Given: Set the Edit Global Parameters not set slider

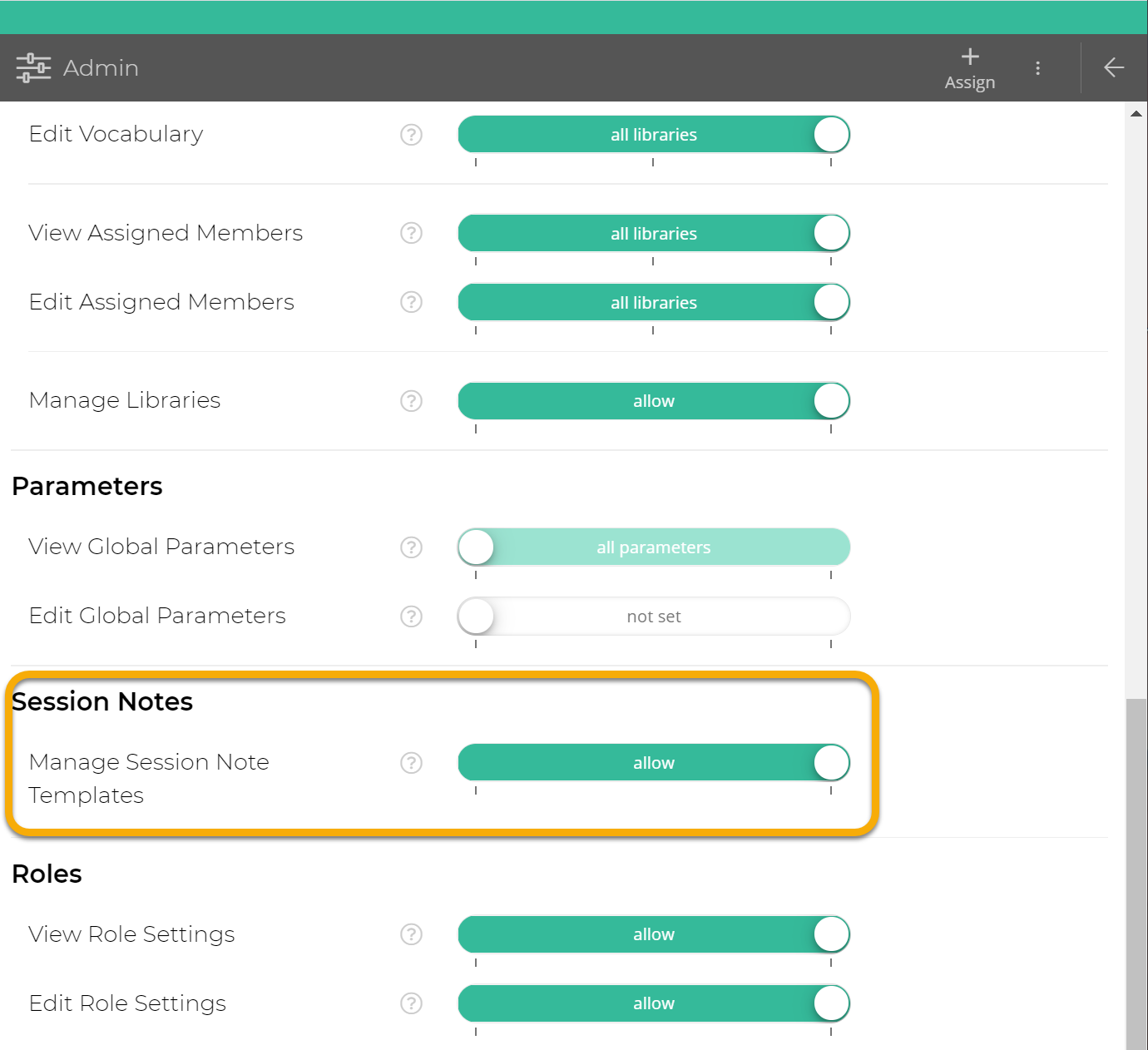Looking at the screenshot, I should tap(477, 617).
